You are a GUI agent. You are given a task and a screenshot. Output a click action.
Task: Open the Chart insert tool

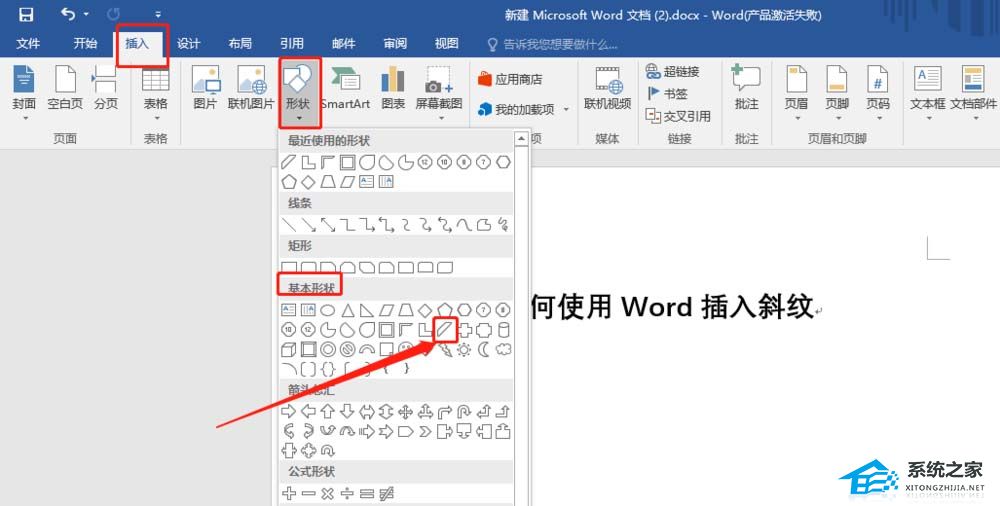tap(393, 89)
